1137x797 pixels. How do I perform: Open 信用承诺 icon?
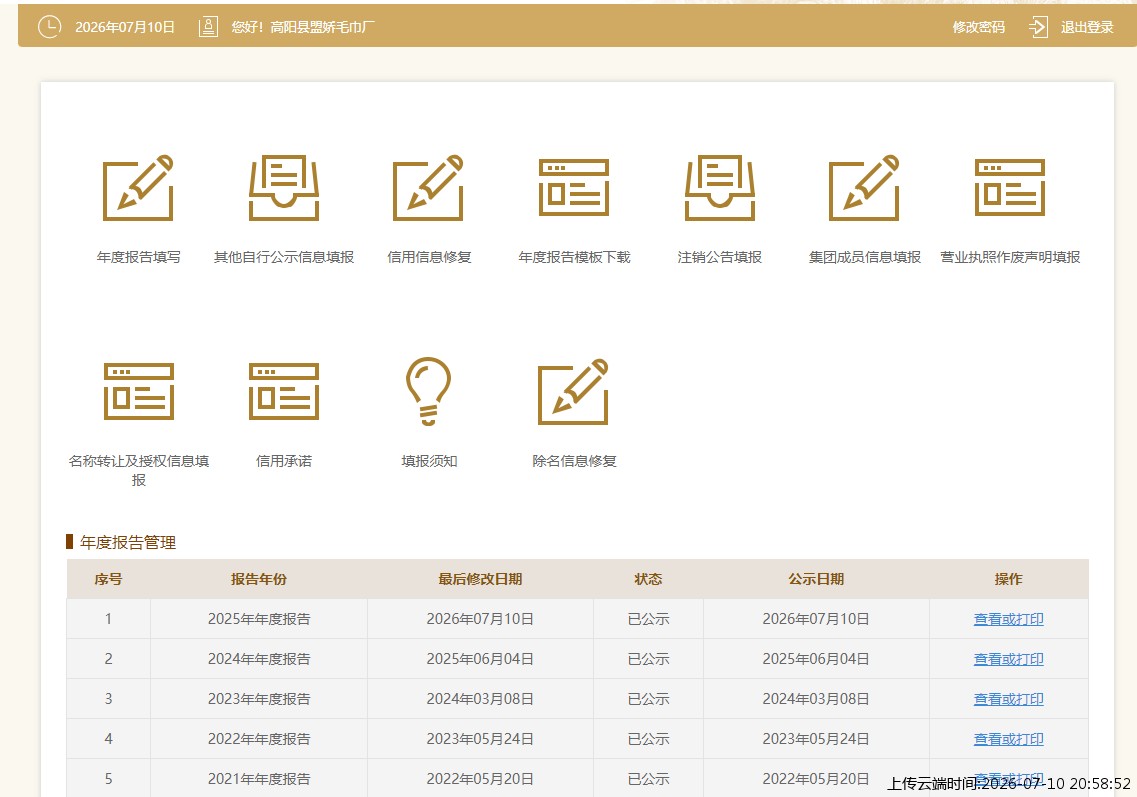(284, 392)
